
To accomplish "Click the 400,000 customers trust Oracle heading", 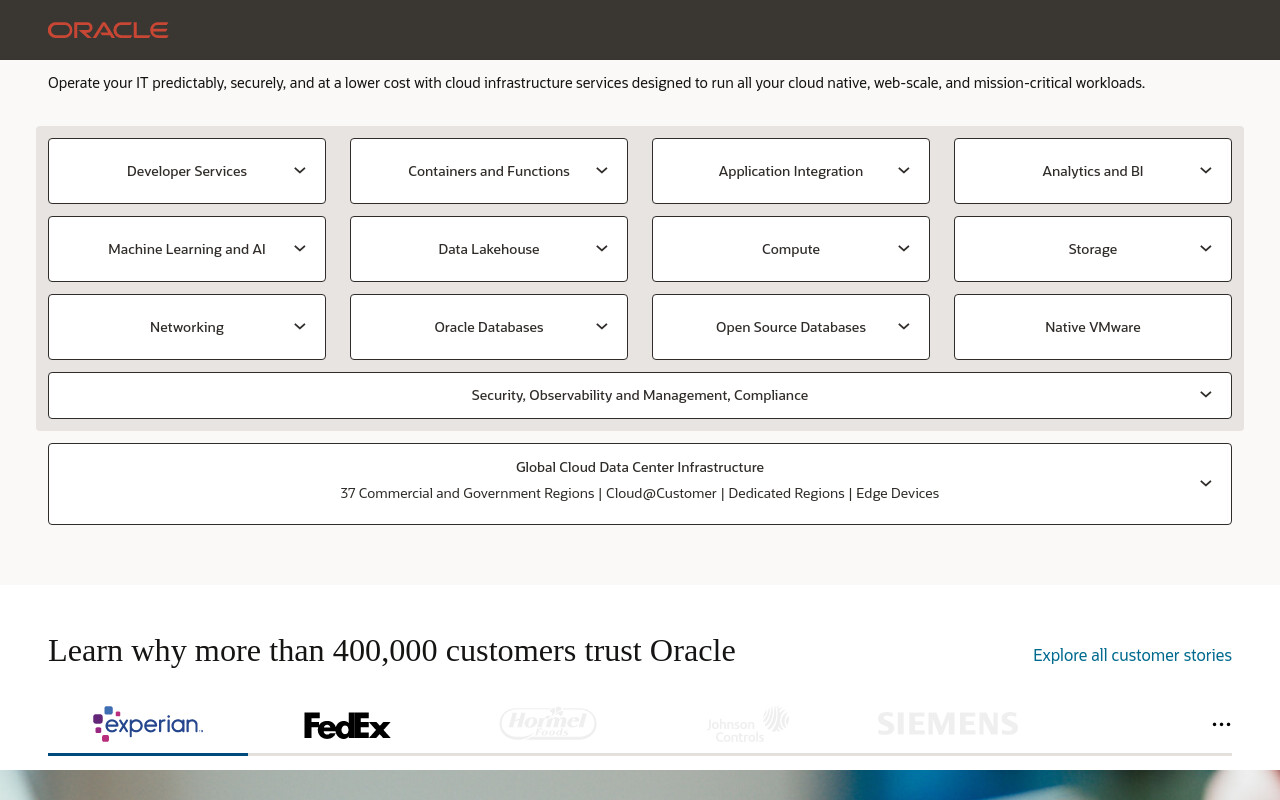I will 392,650.
